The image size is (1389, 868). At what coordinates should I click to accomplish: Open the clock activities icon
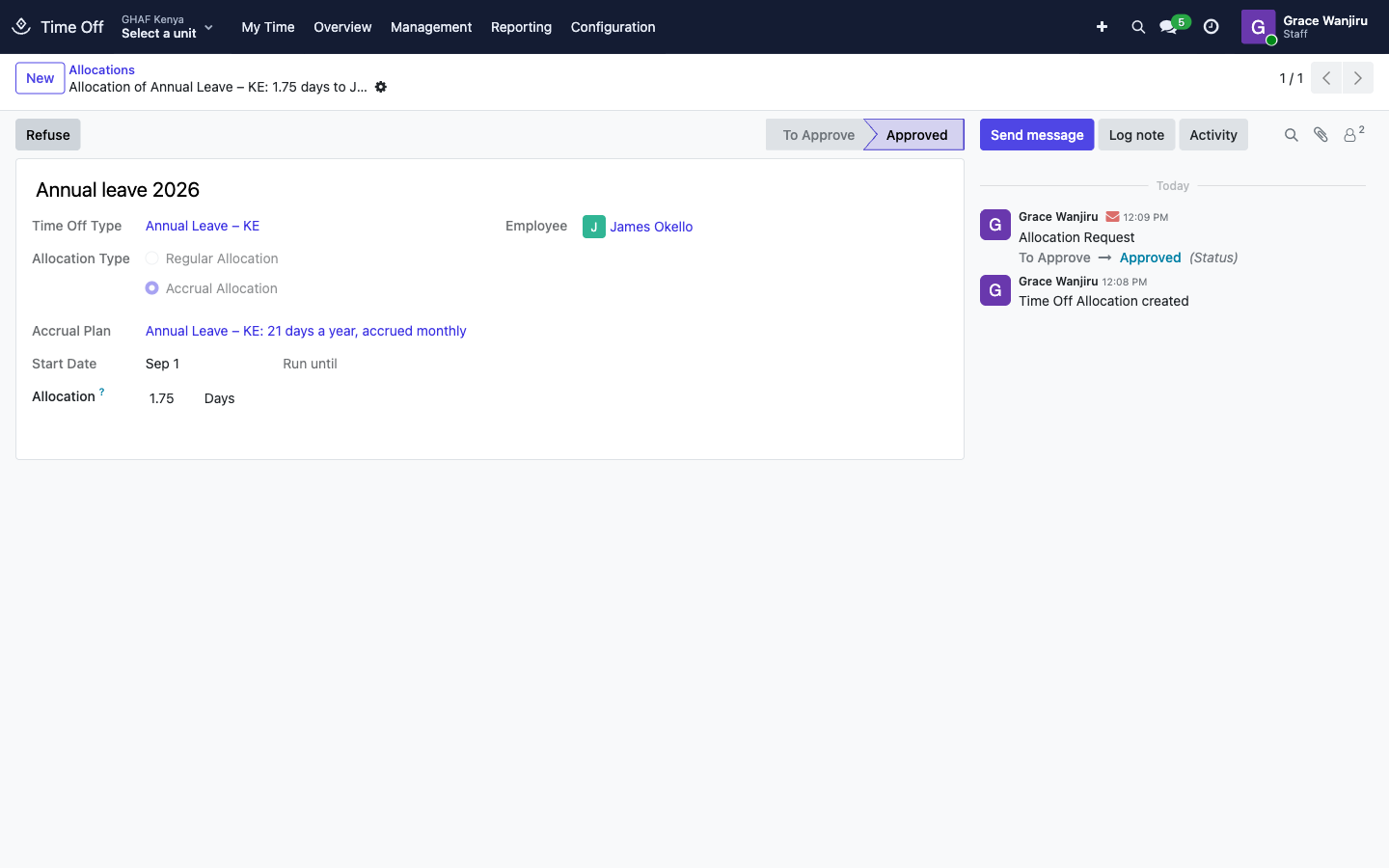(1212, 27)
